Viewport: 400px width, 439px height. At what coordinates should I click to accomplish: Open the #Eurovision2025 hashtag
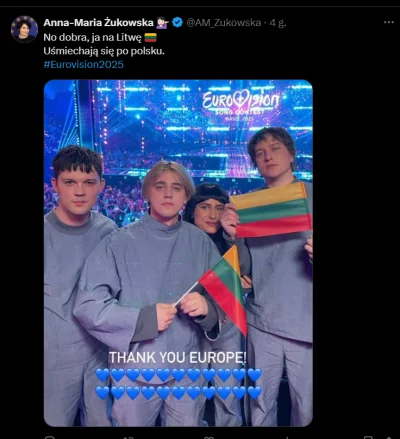coord(83,64)
